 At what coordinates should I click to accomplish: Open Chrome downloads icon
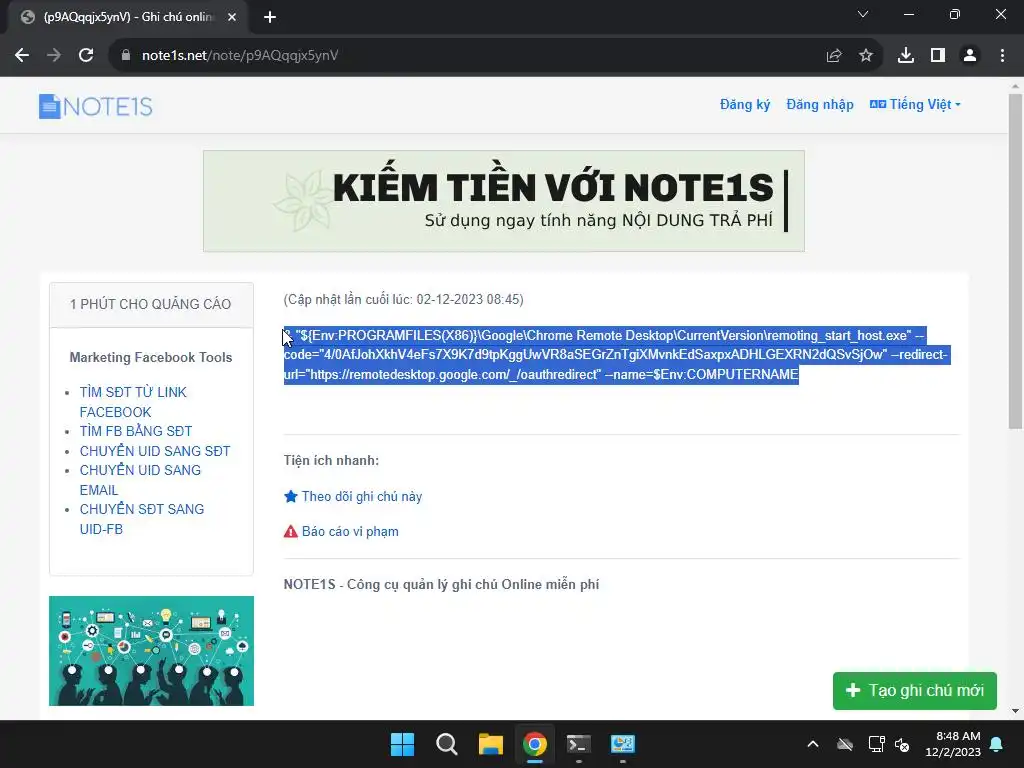(906, 56)
